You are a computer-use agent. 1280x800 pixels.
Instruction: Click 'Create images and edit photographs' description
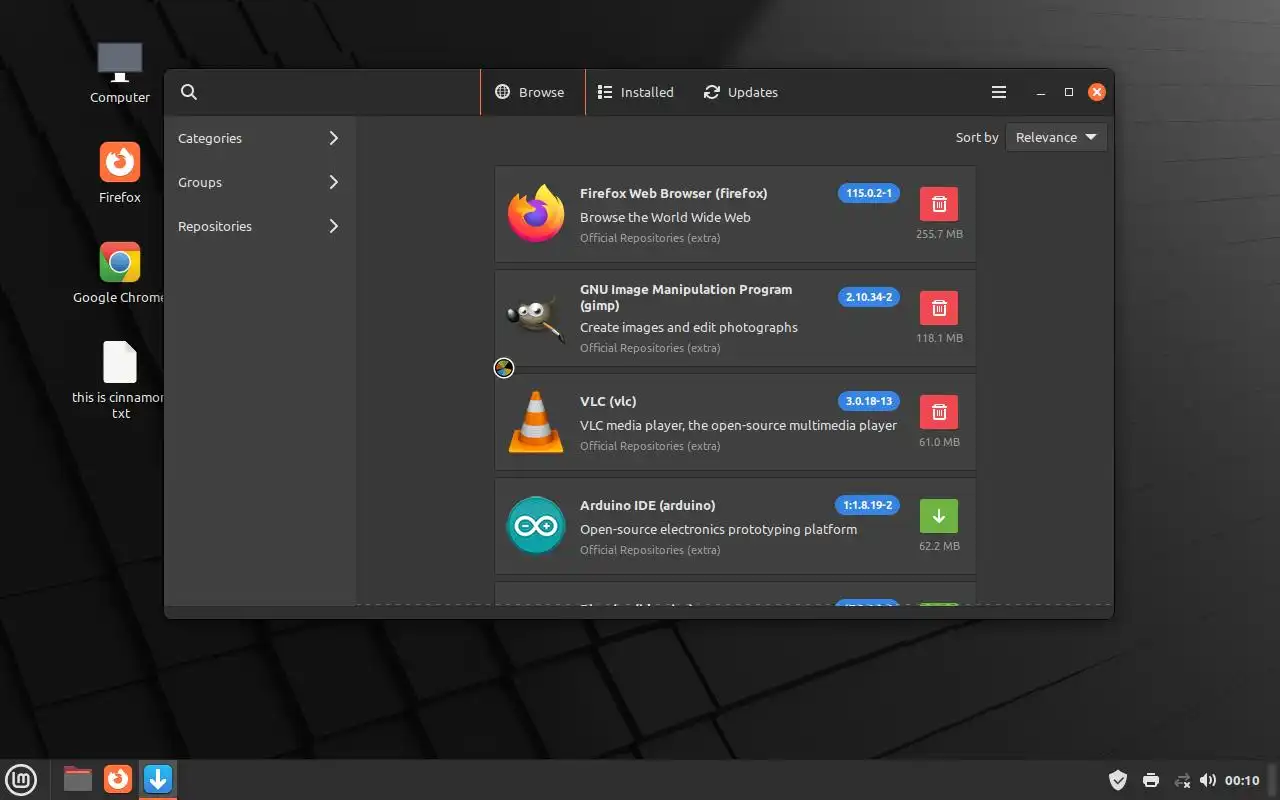coord(689,327)
